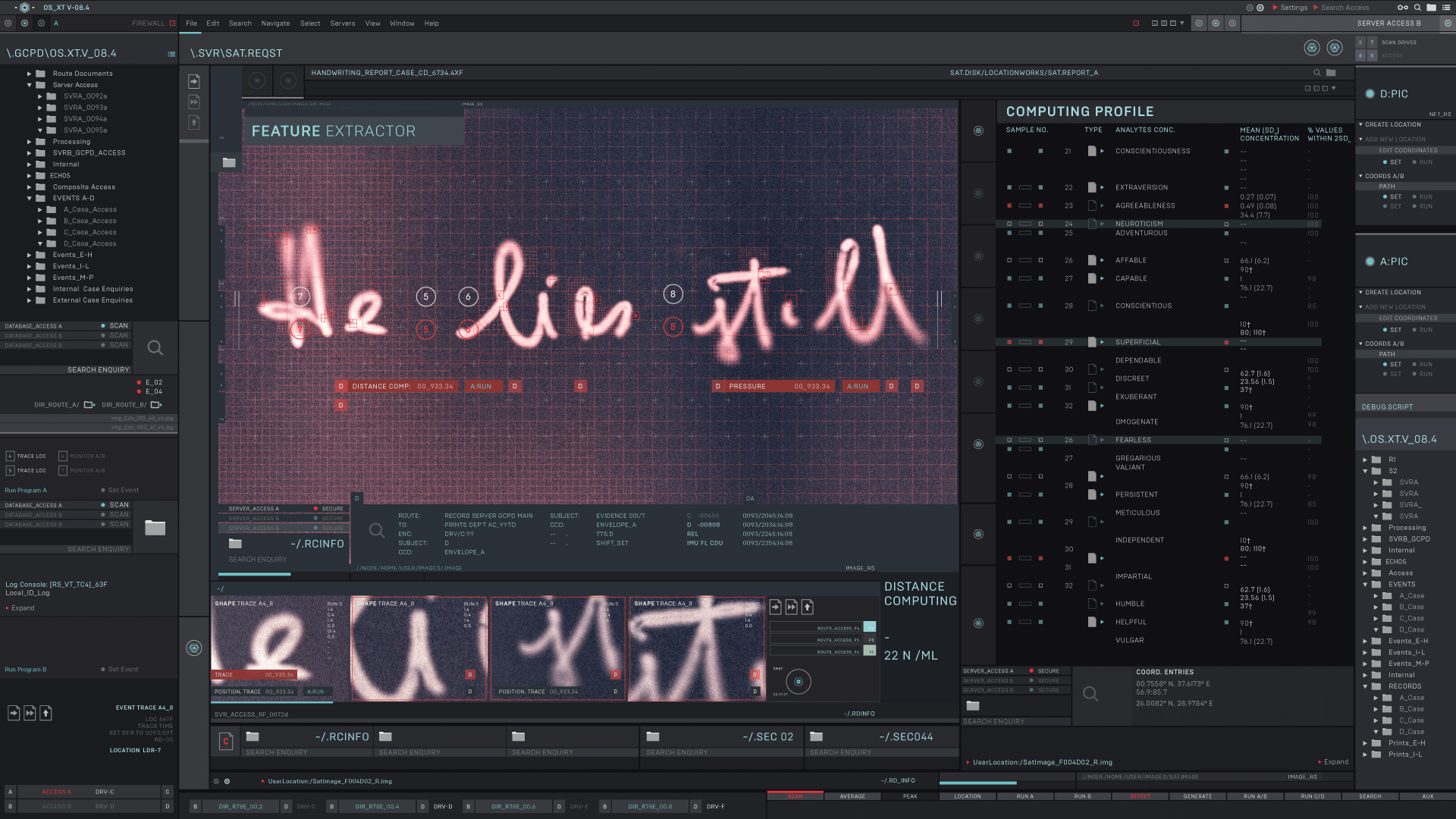This screenshot has height=819, width=1456.
Task: Open the folder icon in the SAT.DISK path bar
Action: tap(1331, 73)
